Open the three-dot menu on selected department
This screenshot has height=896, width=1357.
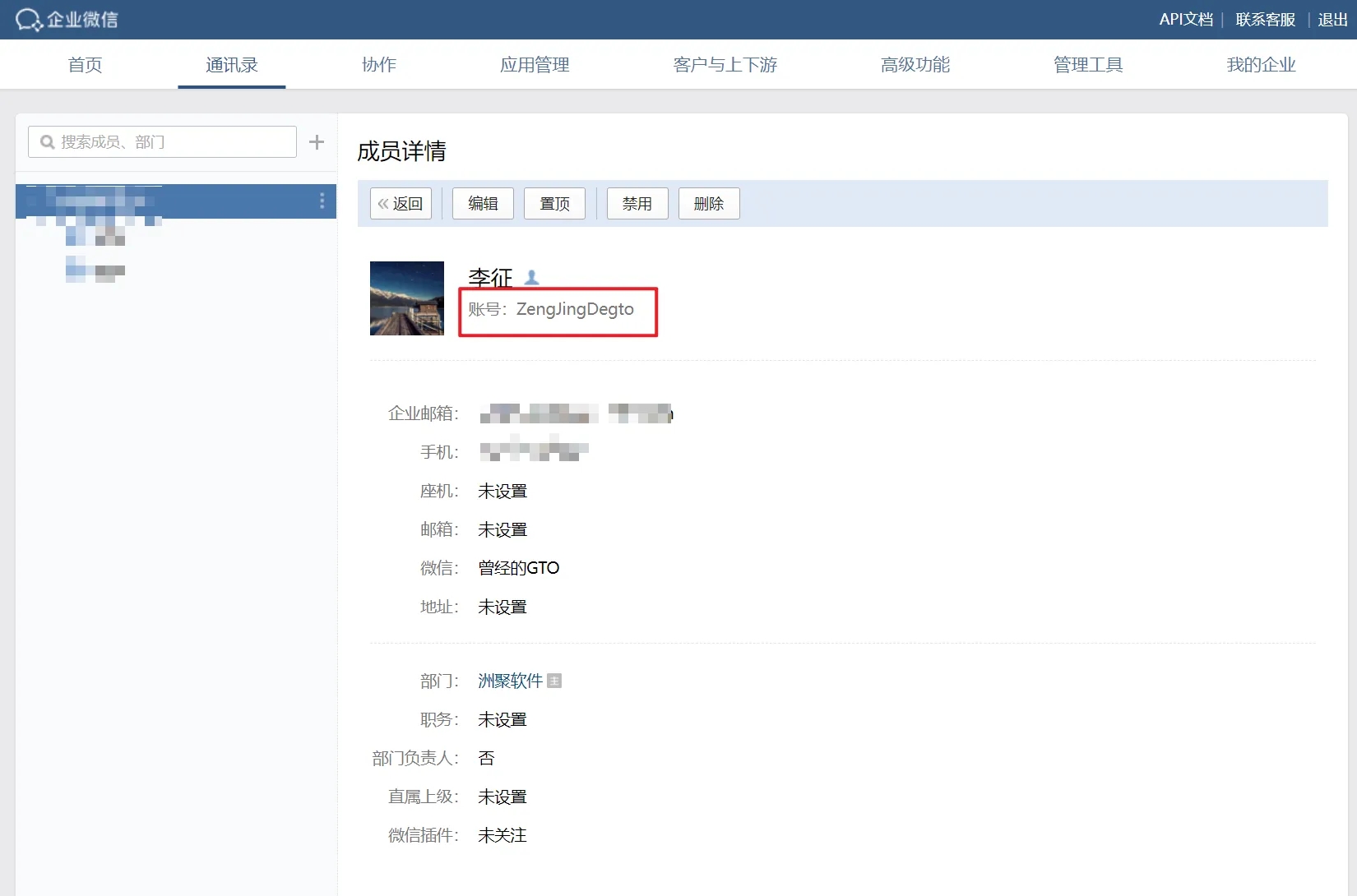[x=322, y=201]
